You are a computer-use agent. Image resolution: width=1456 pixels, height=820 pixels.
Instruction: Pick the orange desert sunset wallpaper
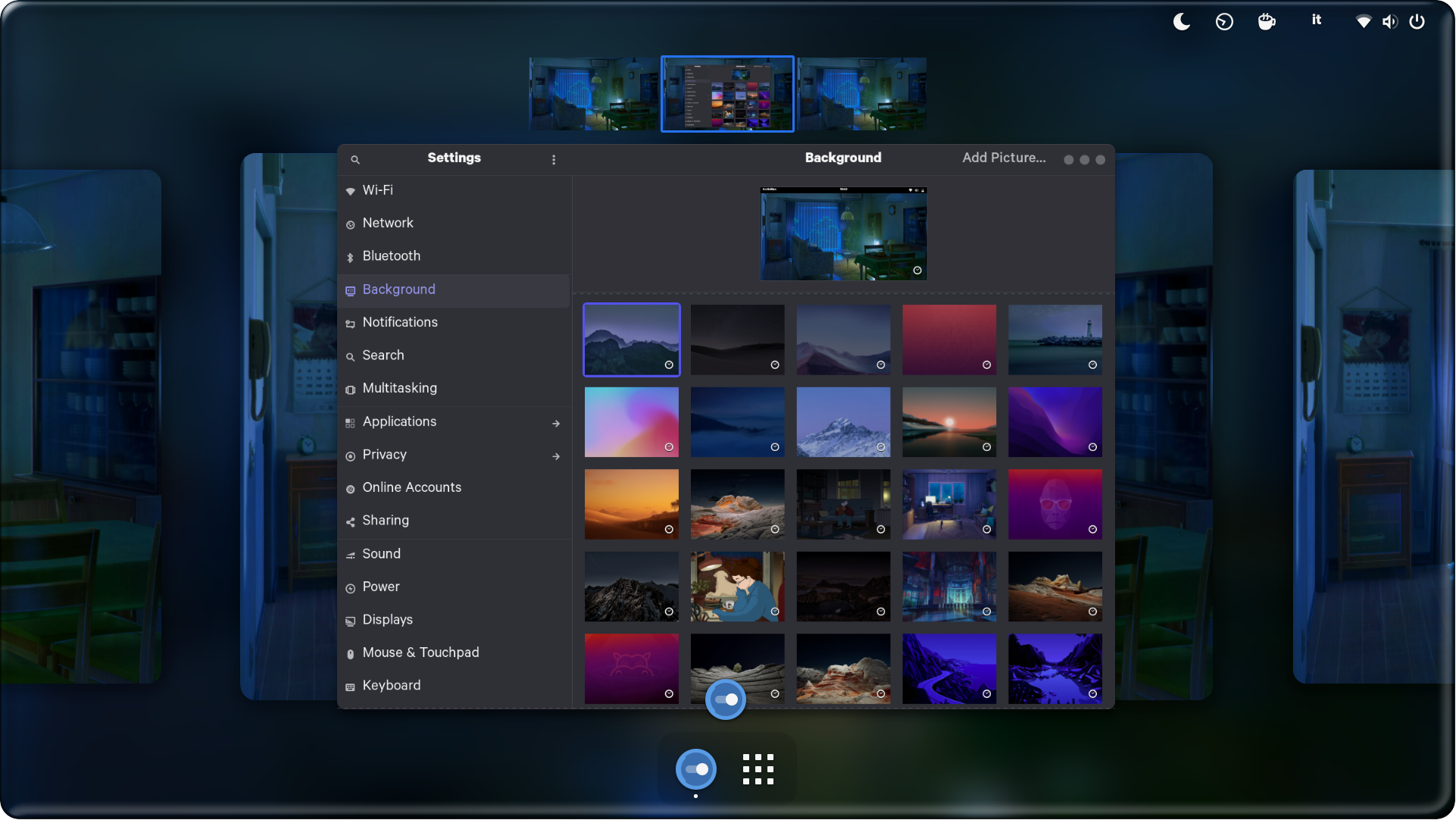pos(631,503)
